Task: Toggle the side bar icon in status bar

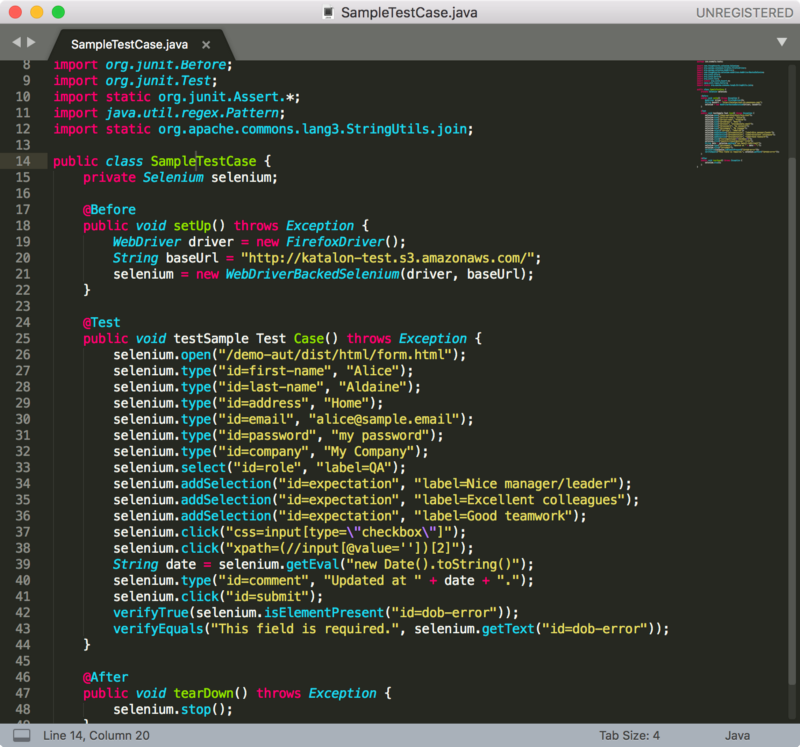Action: tap(21, 735)
